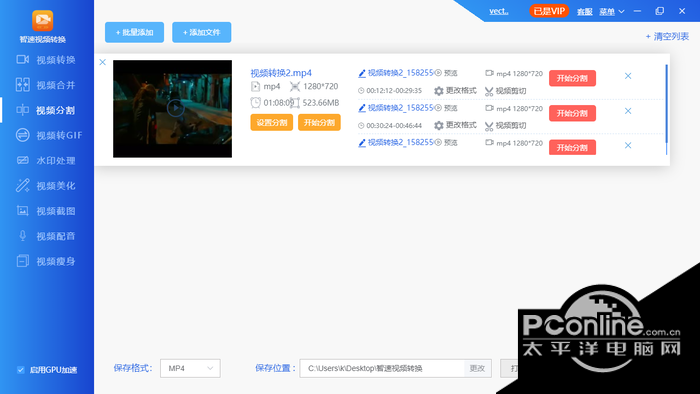
Task: Select the 水印处理 watermark icon
Action: click(x=23, y=160)
